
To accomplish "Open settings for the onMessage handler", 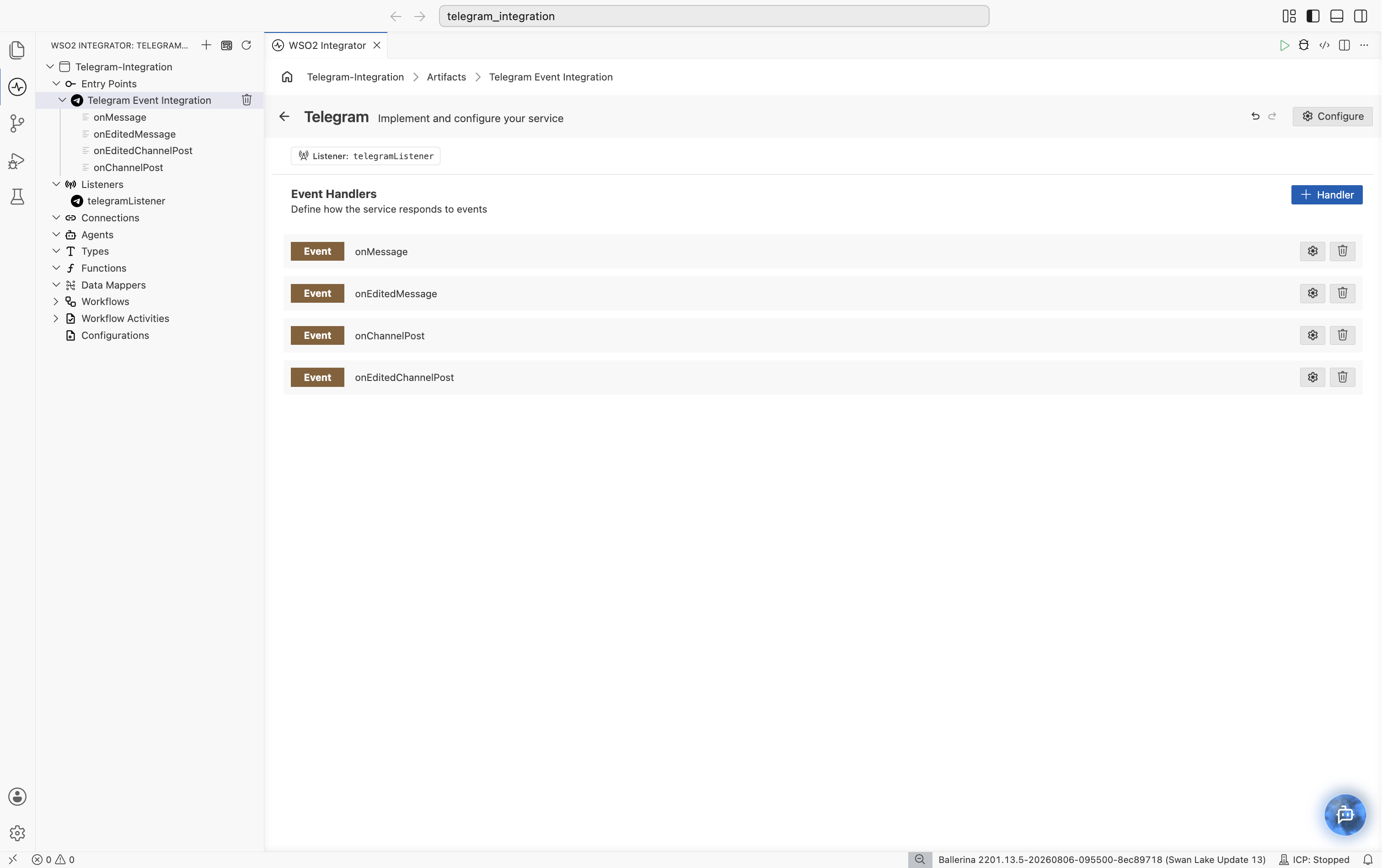I will (1312, 251).
